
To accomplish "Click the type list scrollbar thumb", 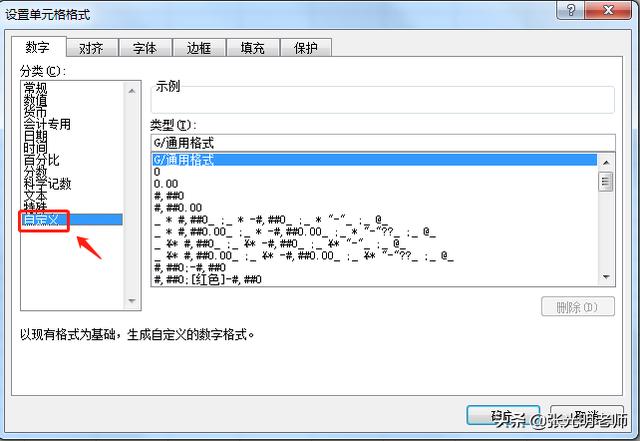I will click(606, 182).
